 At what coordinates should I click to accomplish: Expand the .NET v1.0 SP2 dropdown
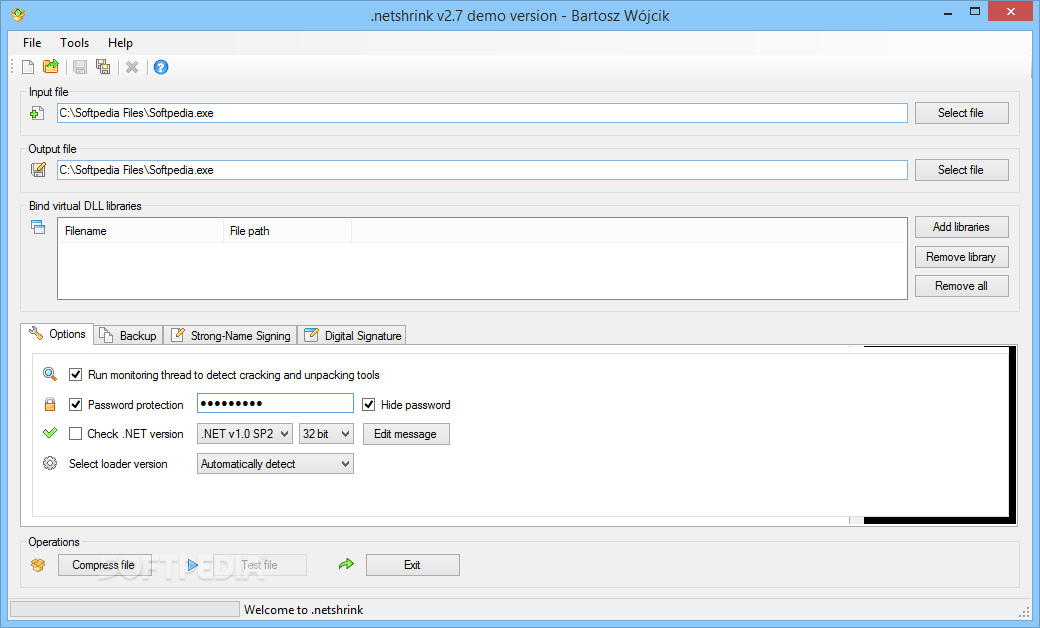[x=245, y=434]
